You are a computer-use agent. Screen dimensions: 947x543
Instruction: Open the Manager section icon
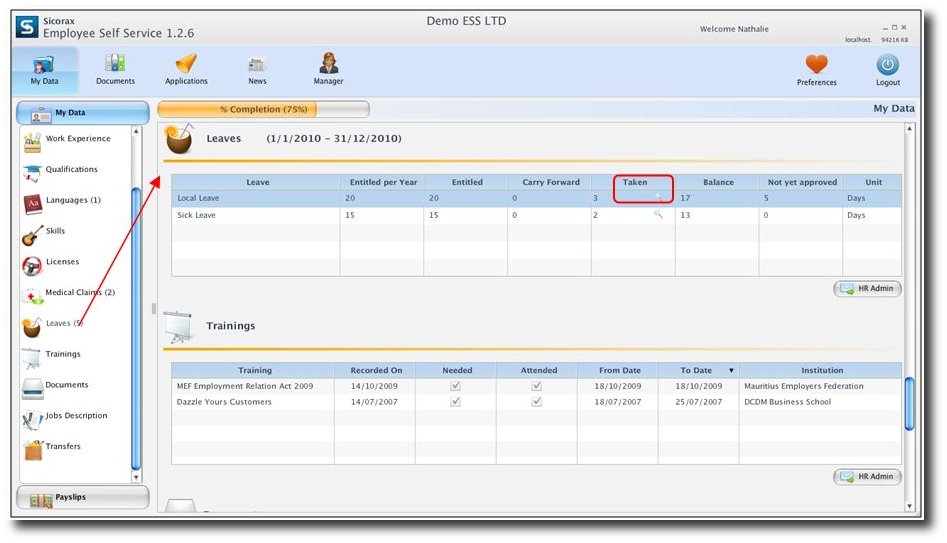328,65
